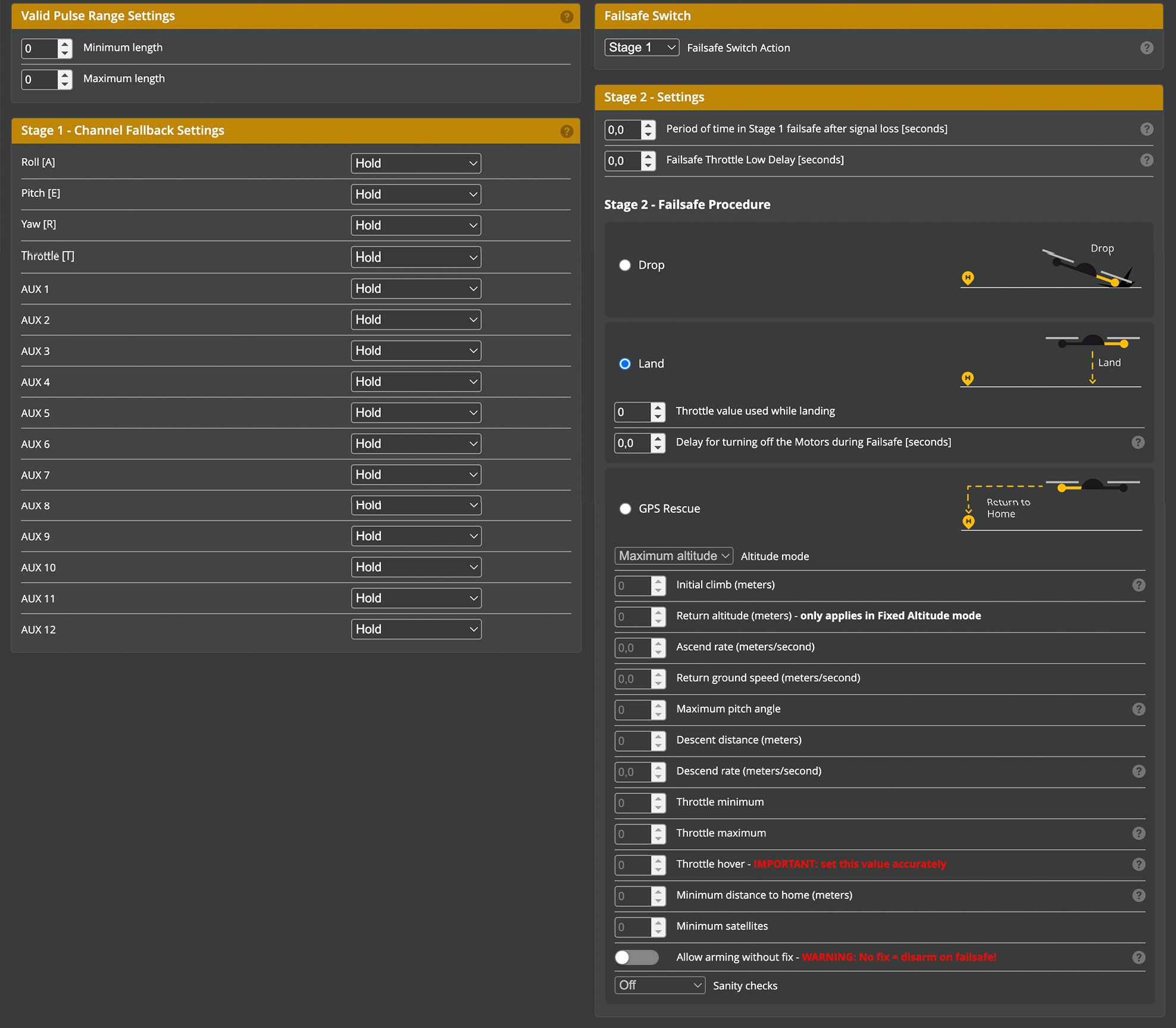Screen dimensions: 1176x1028
Task: Expand the Sanity checks dropdown
Action: [659, 985]
